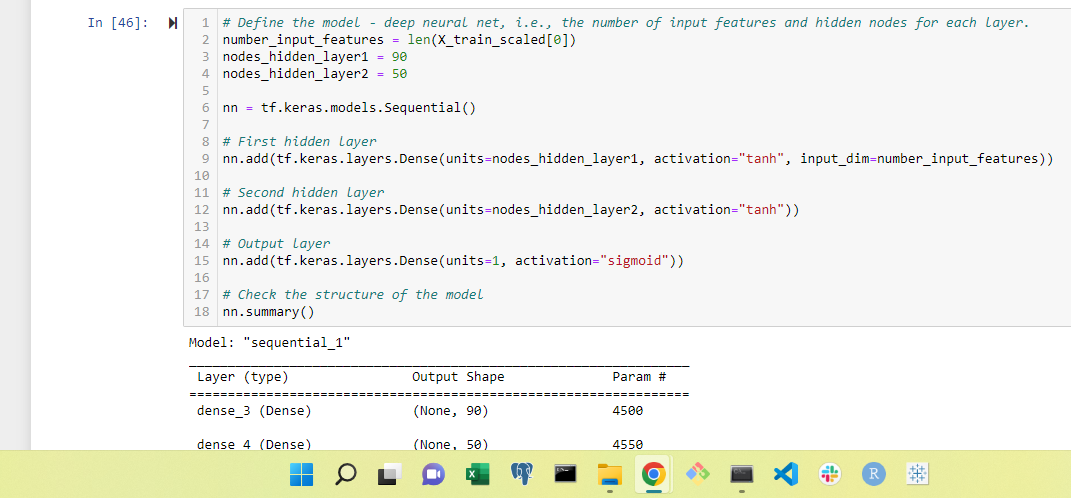
Task: Select the In [46] cell prompt
Action: [117, 23]
